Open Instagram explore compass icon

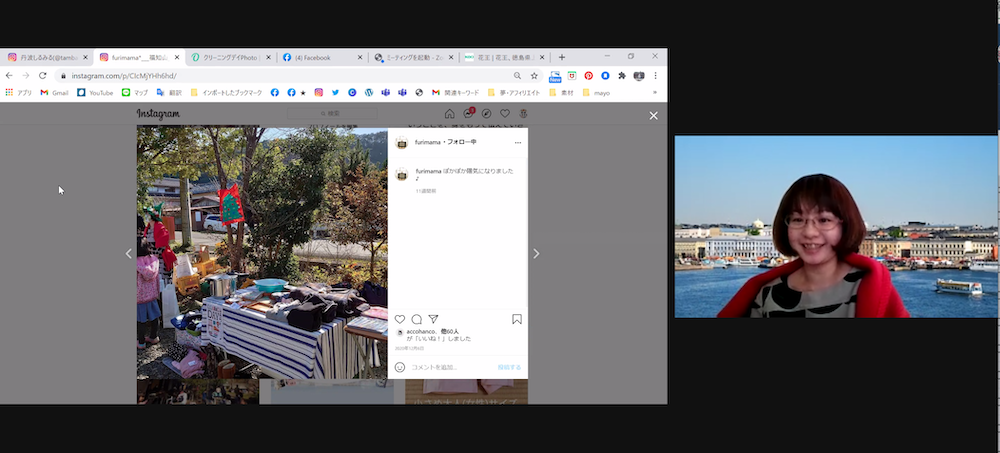tap(486, 114)
